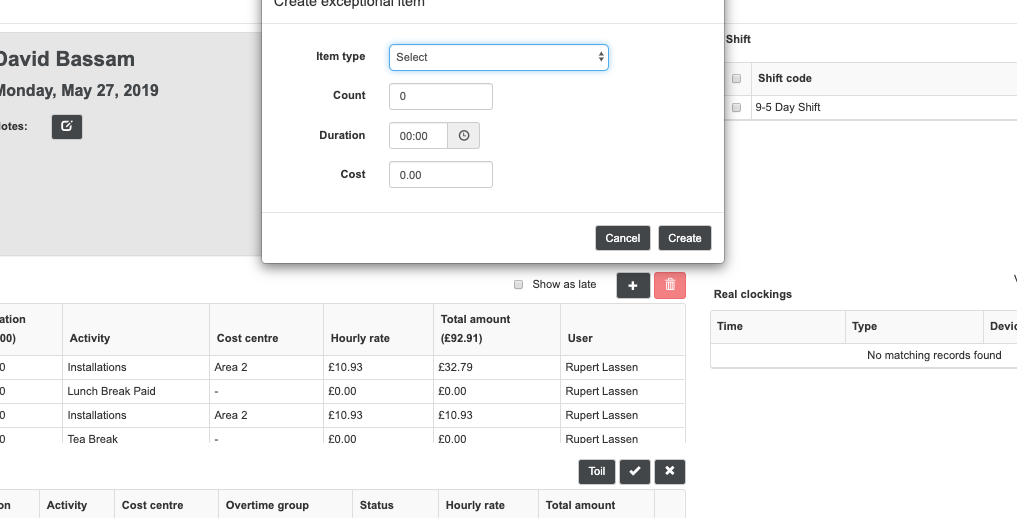Toggle the Shift code header checkbox
Image resolution: width=1017 pixels, height=518 pixels.
coord(737,78)
